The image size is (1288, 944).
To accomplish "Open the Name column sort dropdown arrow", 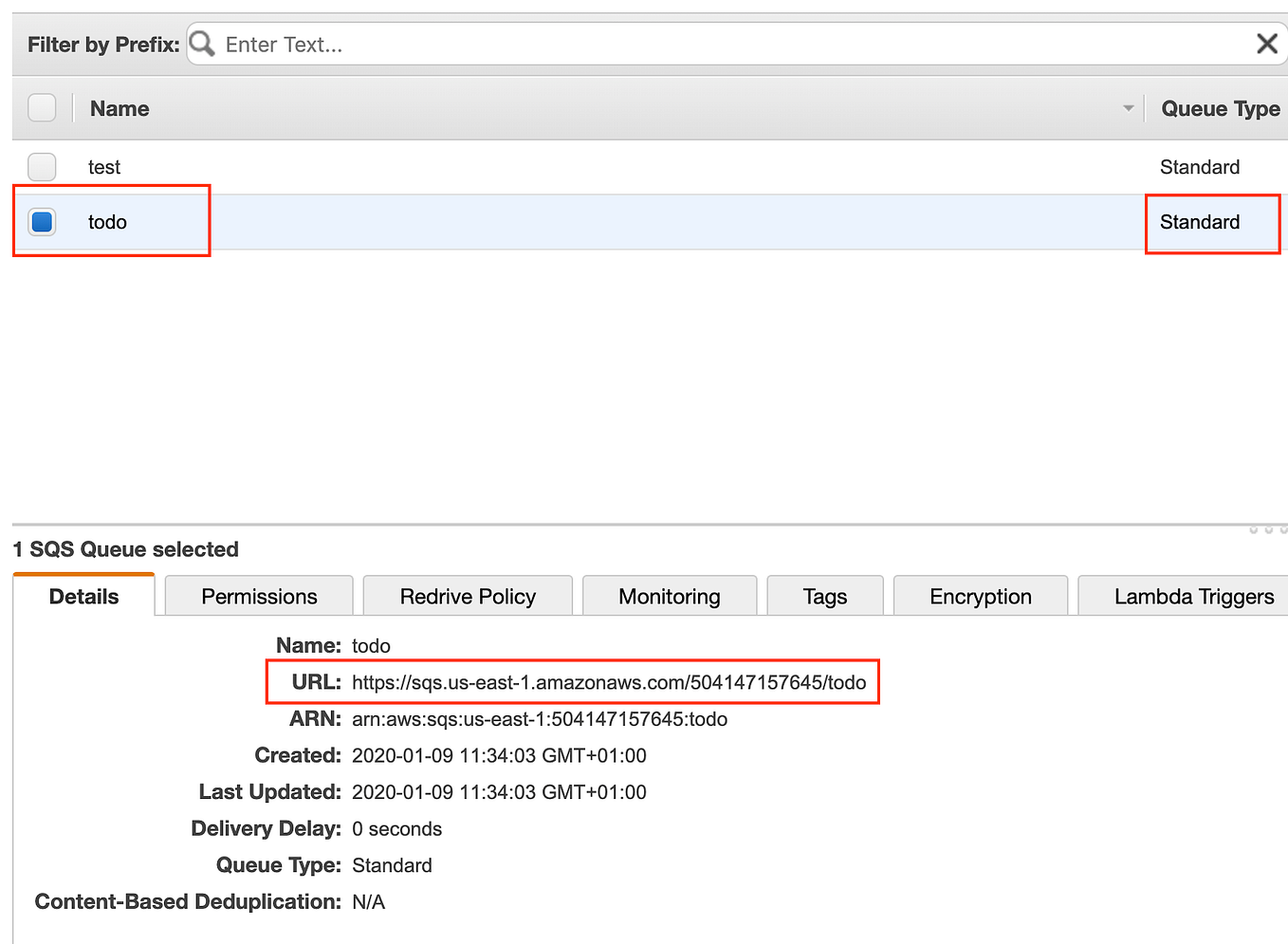I will tap(1128, 108).
